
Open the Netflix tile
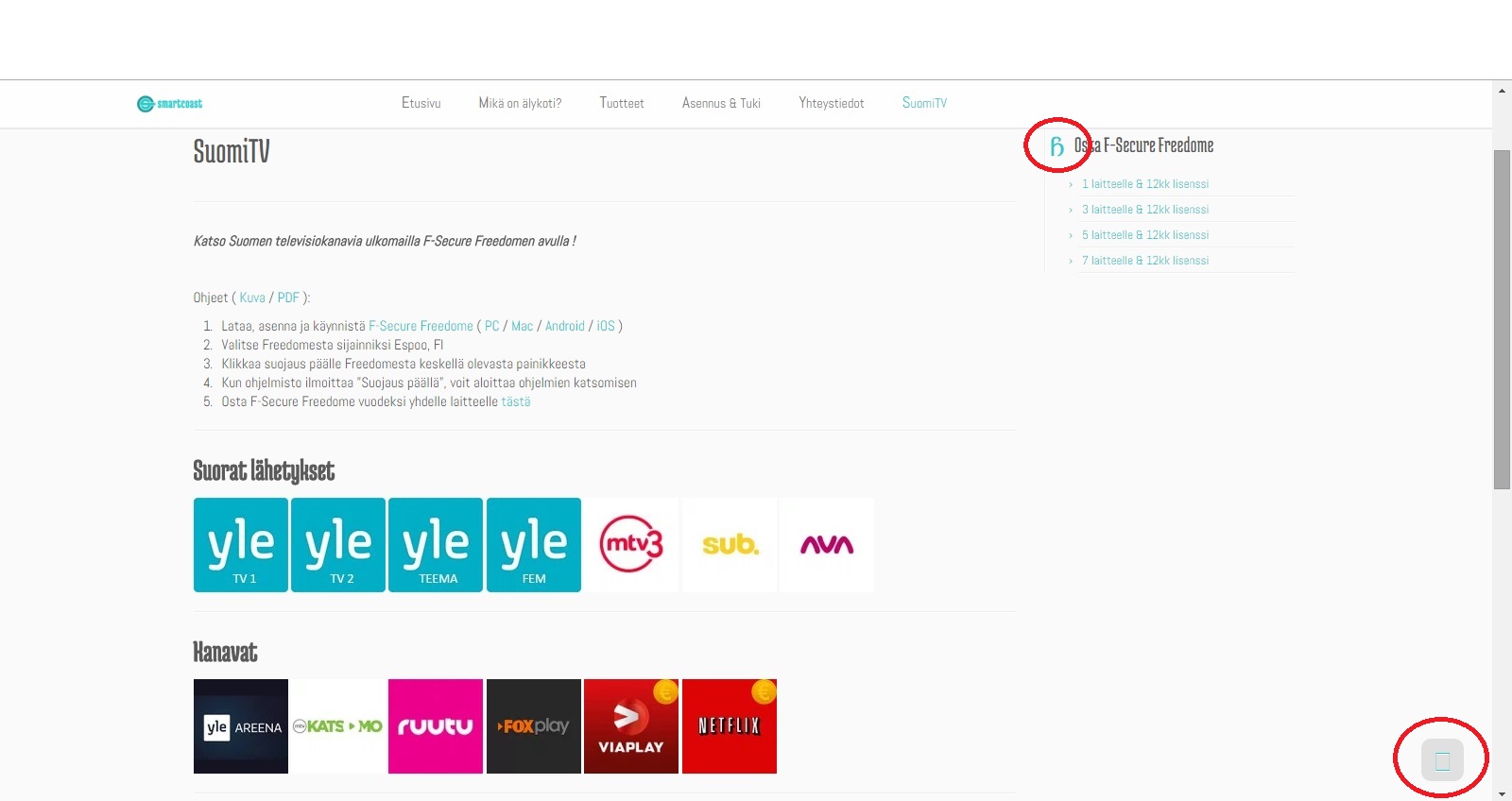click(x=730, y=726)
